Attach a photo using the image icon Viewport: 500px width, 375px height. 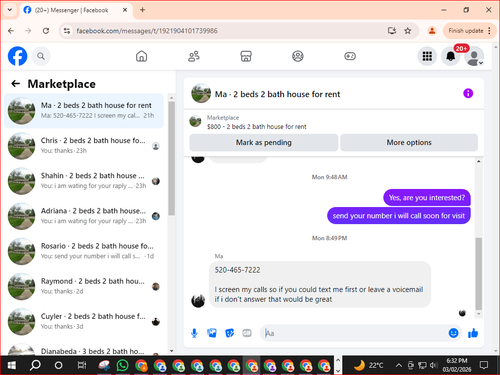pos(212,333)
